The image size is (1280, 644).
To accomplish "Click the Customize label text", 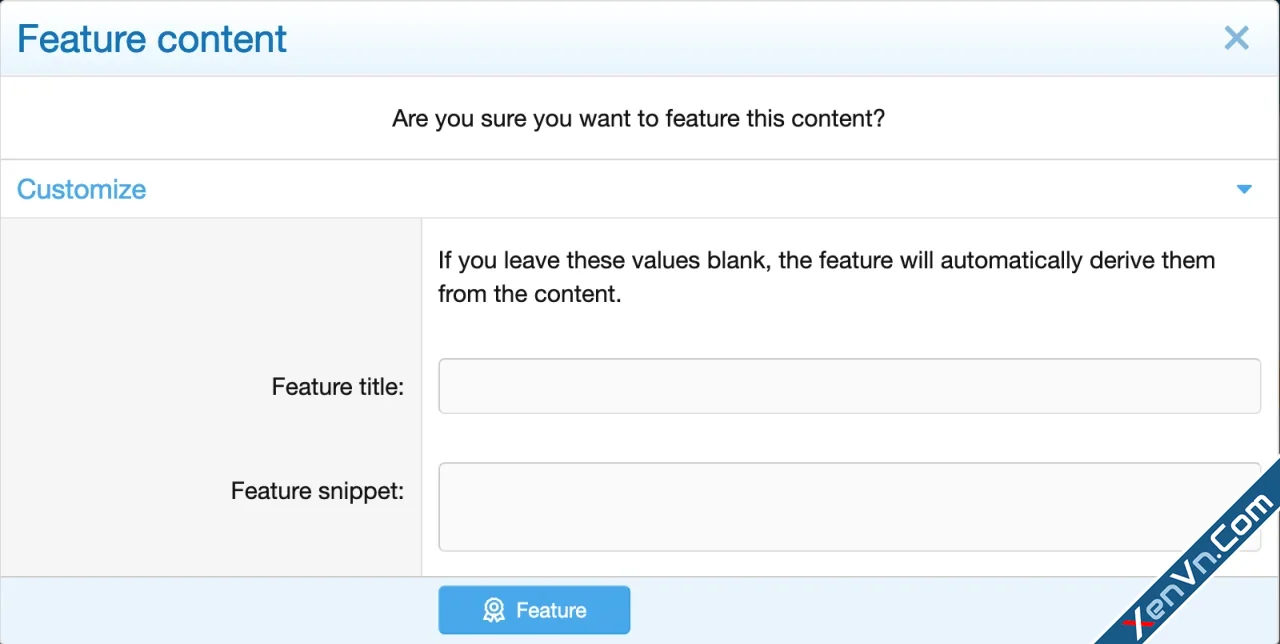I will (x=81, y=189).
